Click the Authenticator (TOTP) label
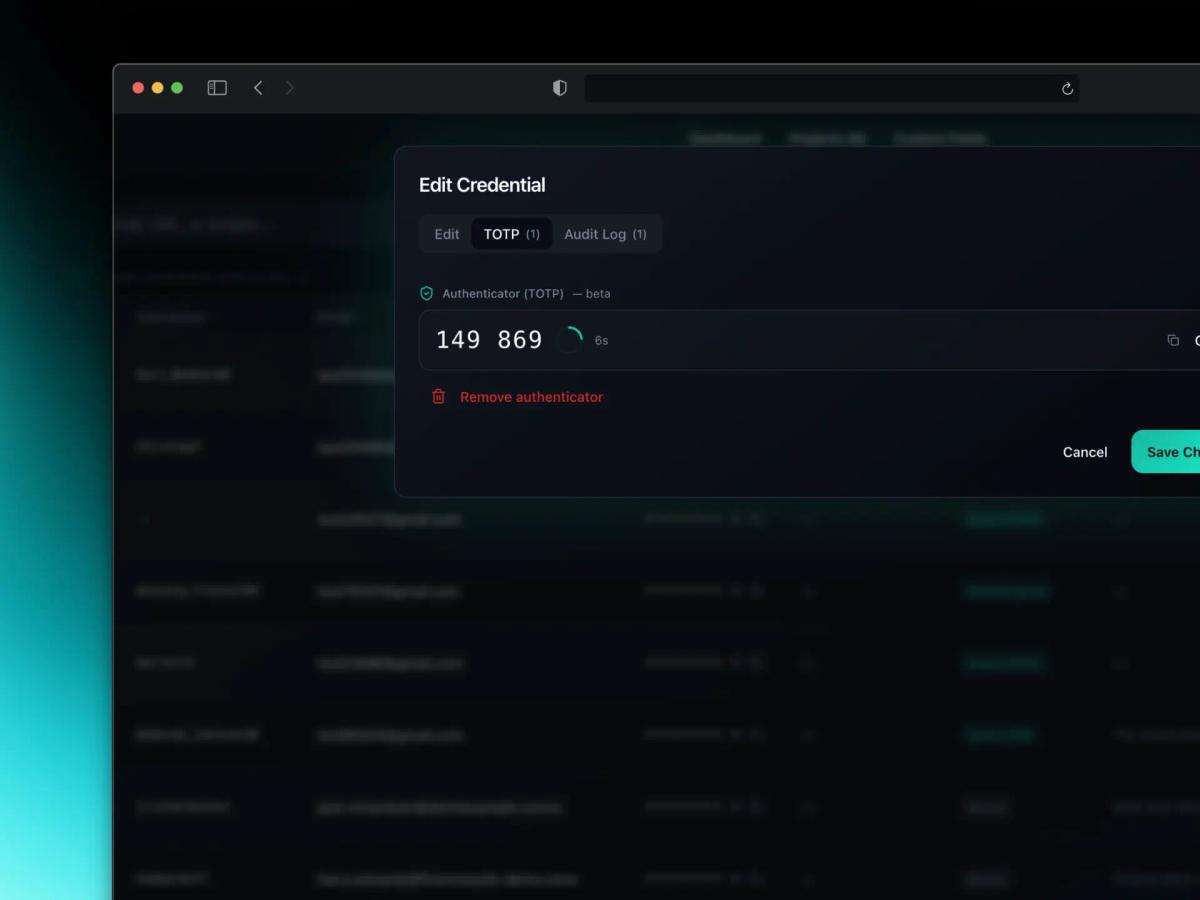Viewport: 1200px width, 900px height. tap(503, 294)
